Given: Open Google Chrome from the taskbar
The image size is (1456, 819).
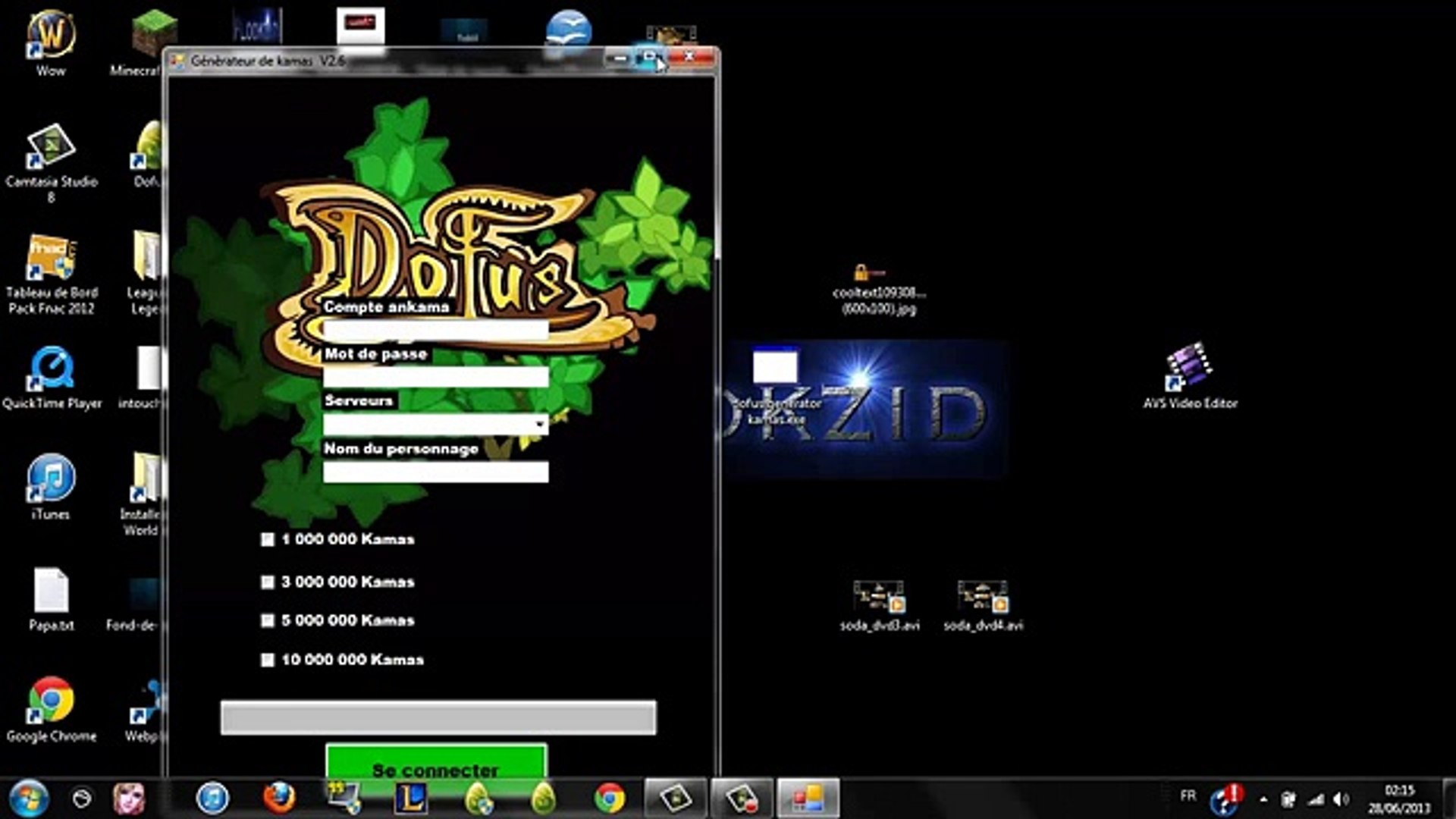Looking at the screenshot, I should point(610,799).
